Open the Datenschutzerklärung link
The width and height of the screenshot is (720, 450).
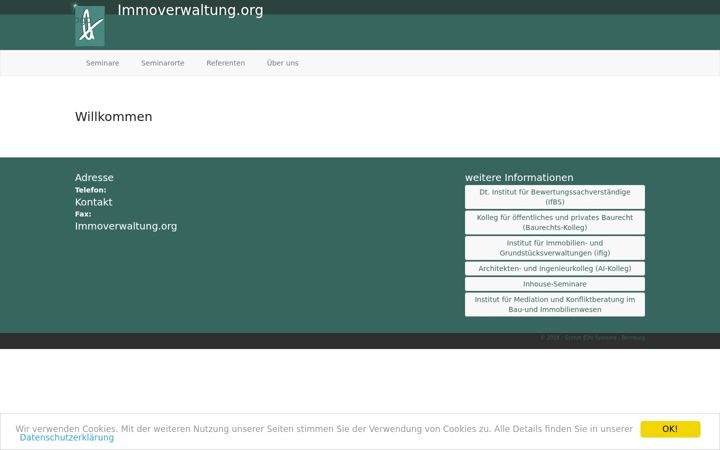67,438
